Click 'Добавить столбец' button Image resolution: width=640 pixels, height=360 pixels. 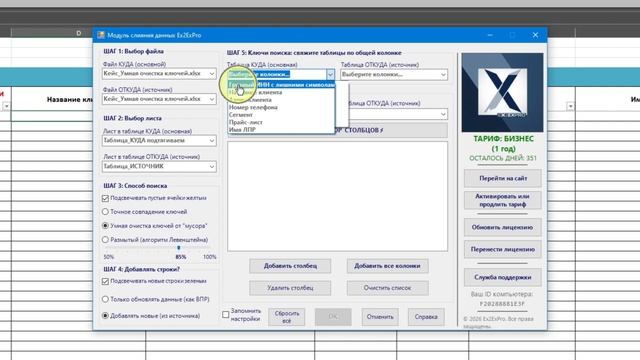pyautogui.click(x=290, y=266)
